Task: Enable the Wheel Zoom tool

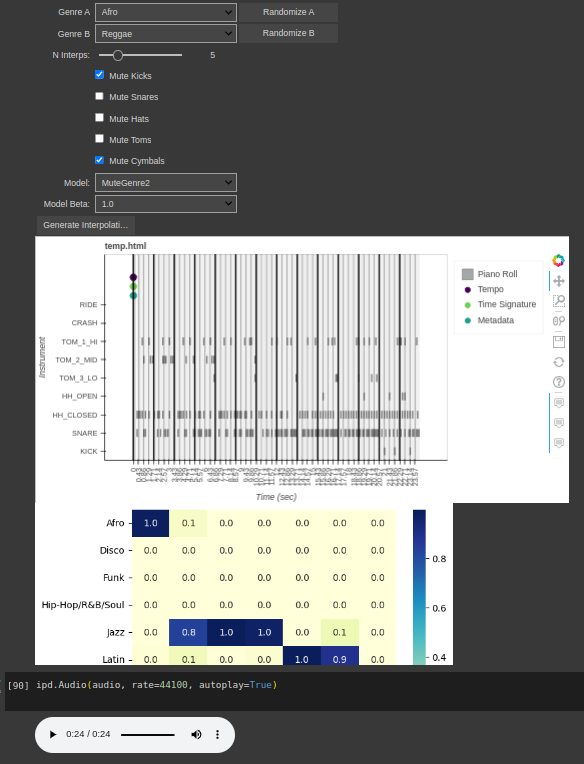Action: coord(559,321)
